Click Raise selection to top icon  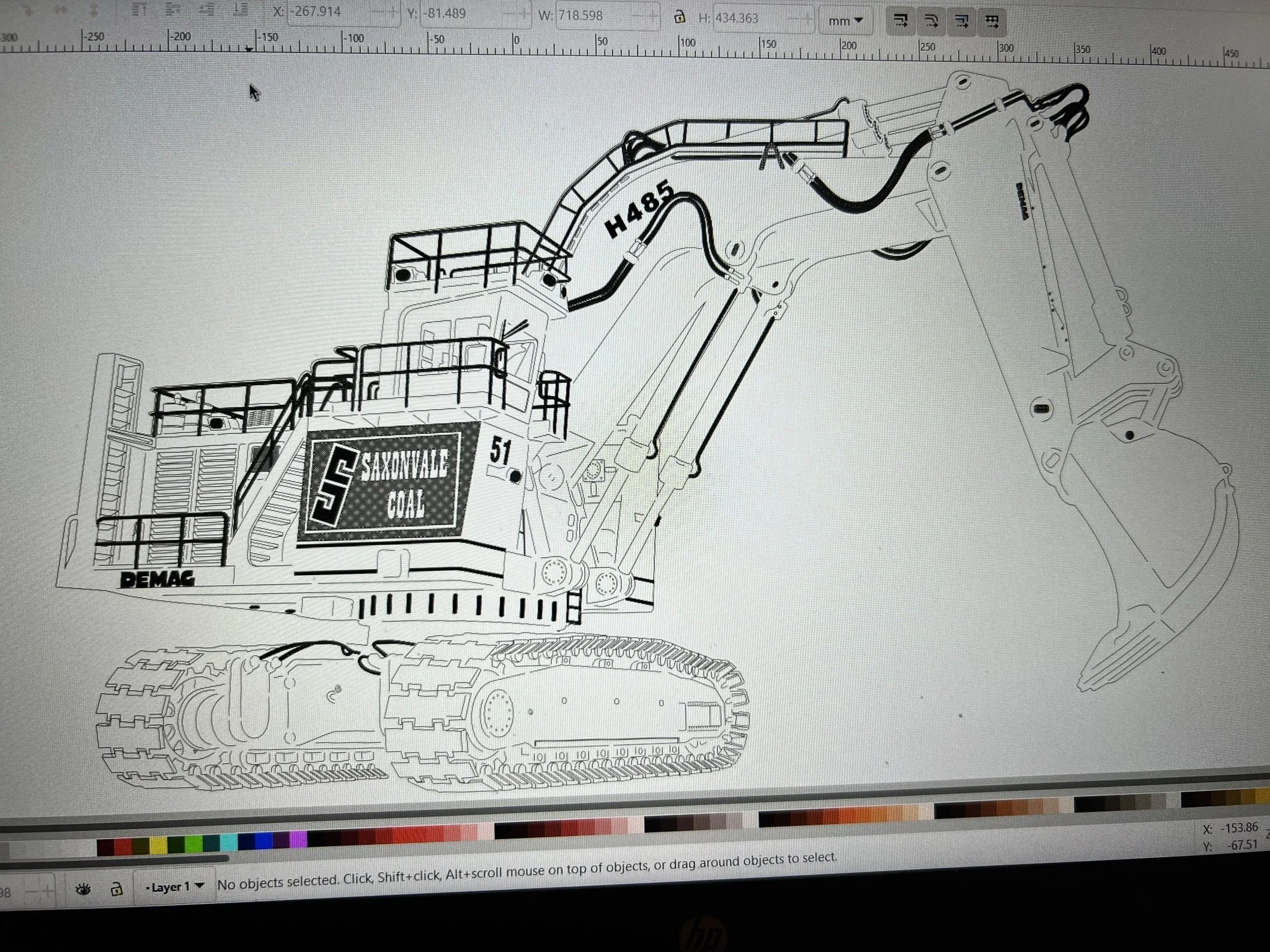pos(140,9)
